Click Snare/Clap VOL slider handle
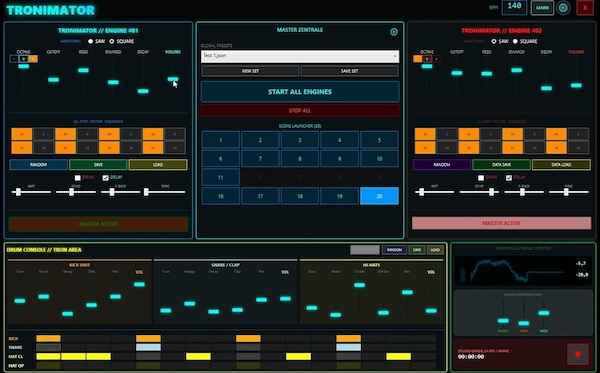 [x=285, y=299]
